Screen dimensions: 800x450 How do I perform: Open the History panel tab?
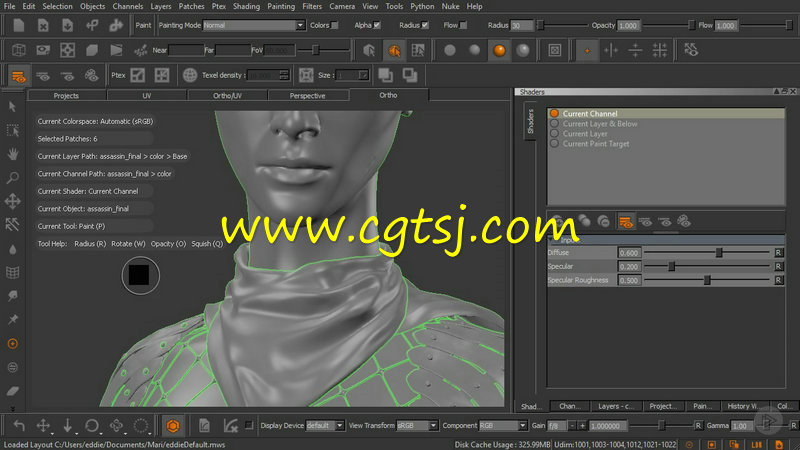tap(742, 406)
